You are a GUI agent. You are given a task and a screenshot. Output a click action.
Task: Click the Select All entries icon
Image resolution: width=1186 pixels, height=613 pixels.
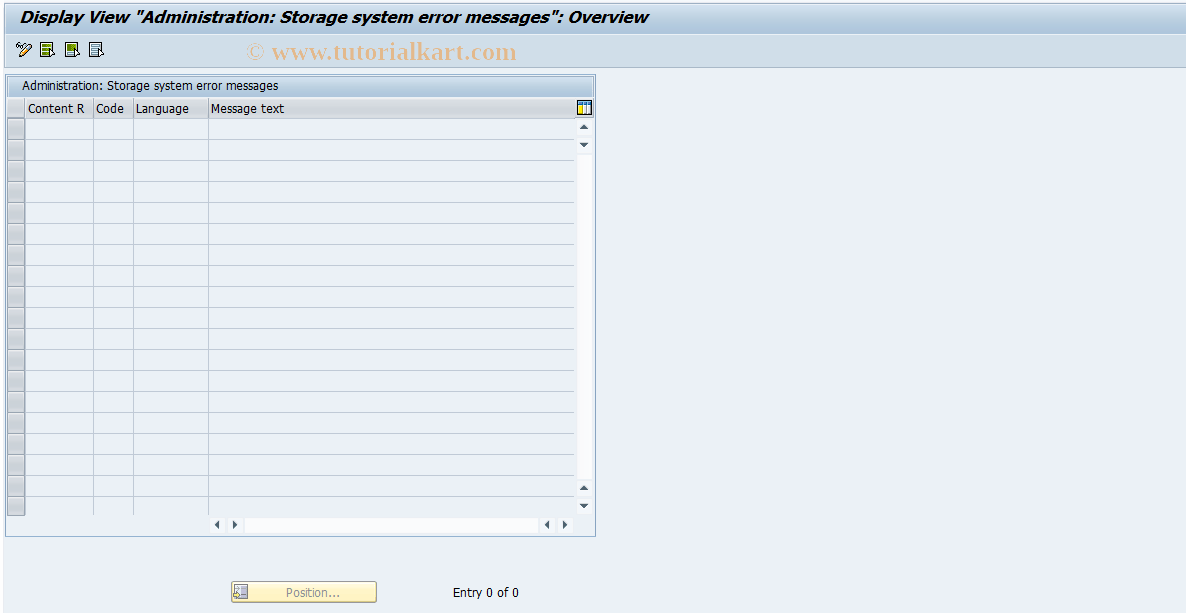[x=47, y=49]
